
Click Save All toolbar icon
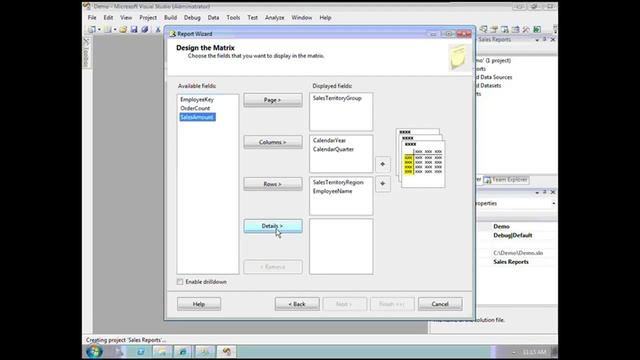point(144,29)
